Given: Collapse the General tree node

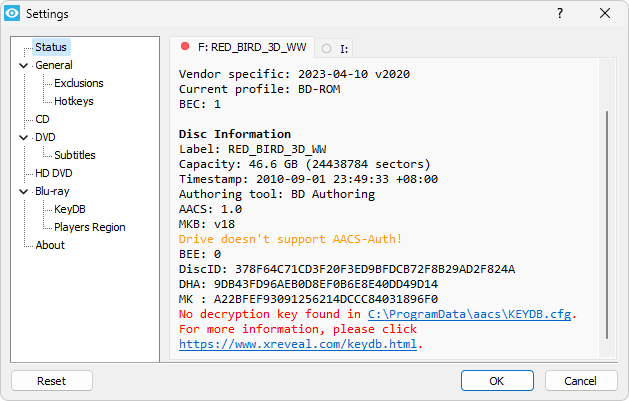Looking at the screenshot, I should coord(24,65).
